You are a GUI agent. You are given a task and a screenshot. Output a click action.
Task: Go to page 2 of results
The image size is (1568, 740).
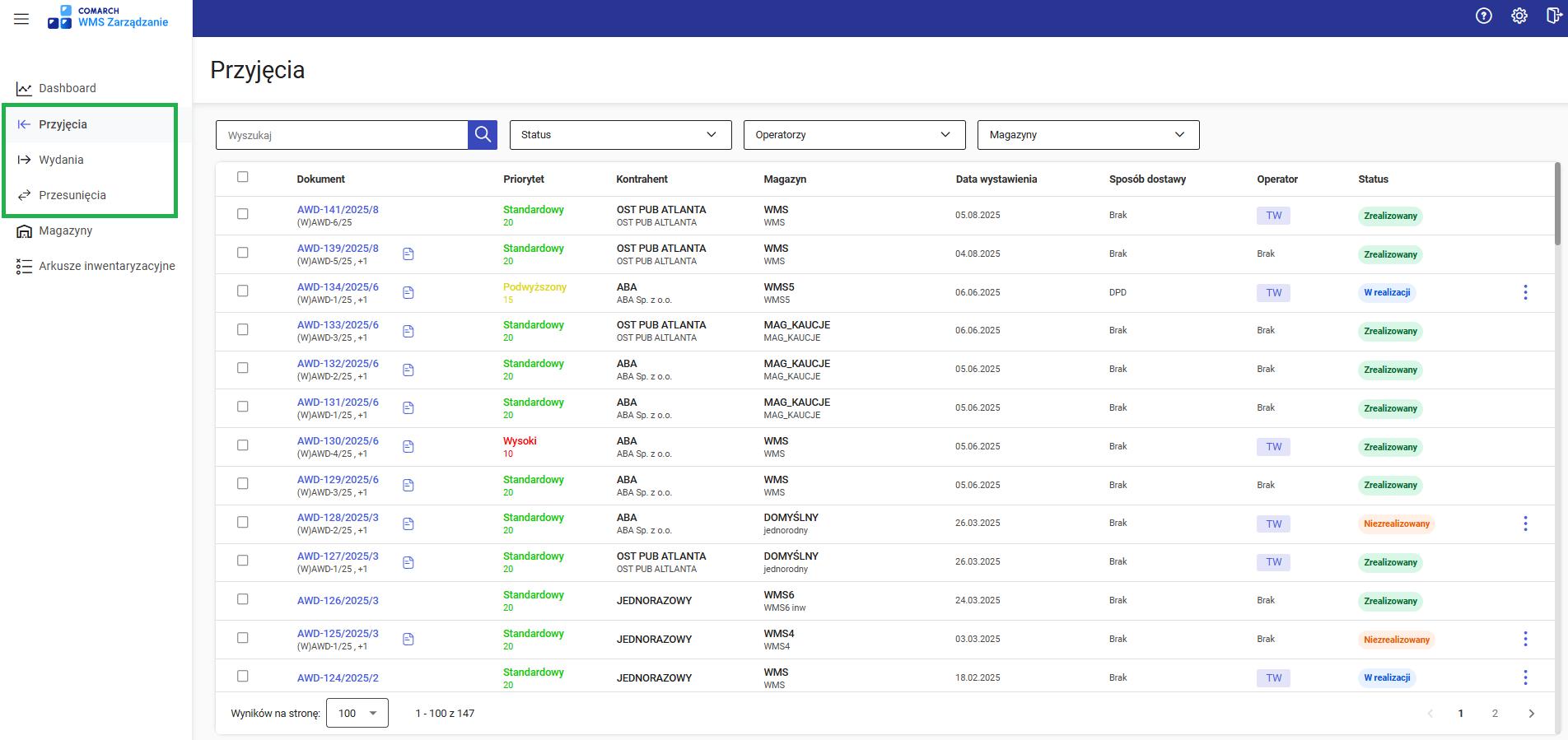[x=1495, y=714]
